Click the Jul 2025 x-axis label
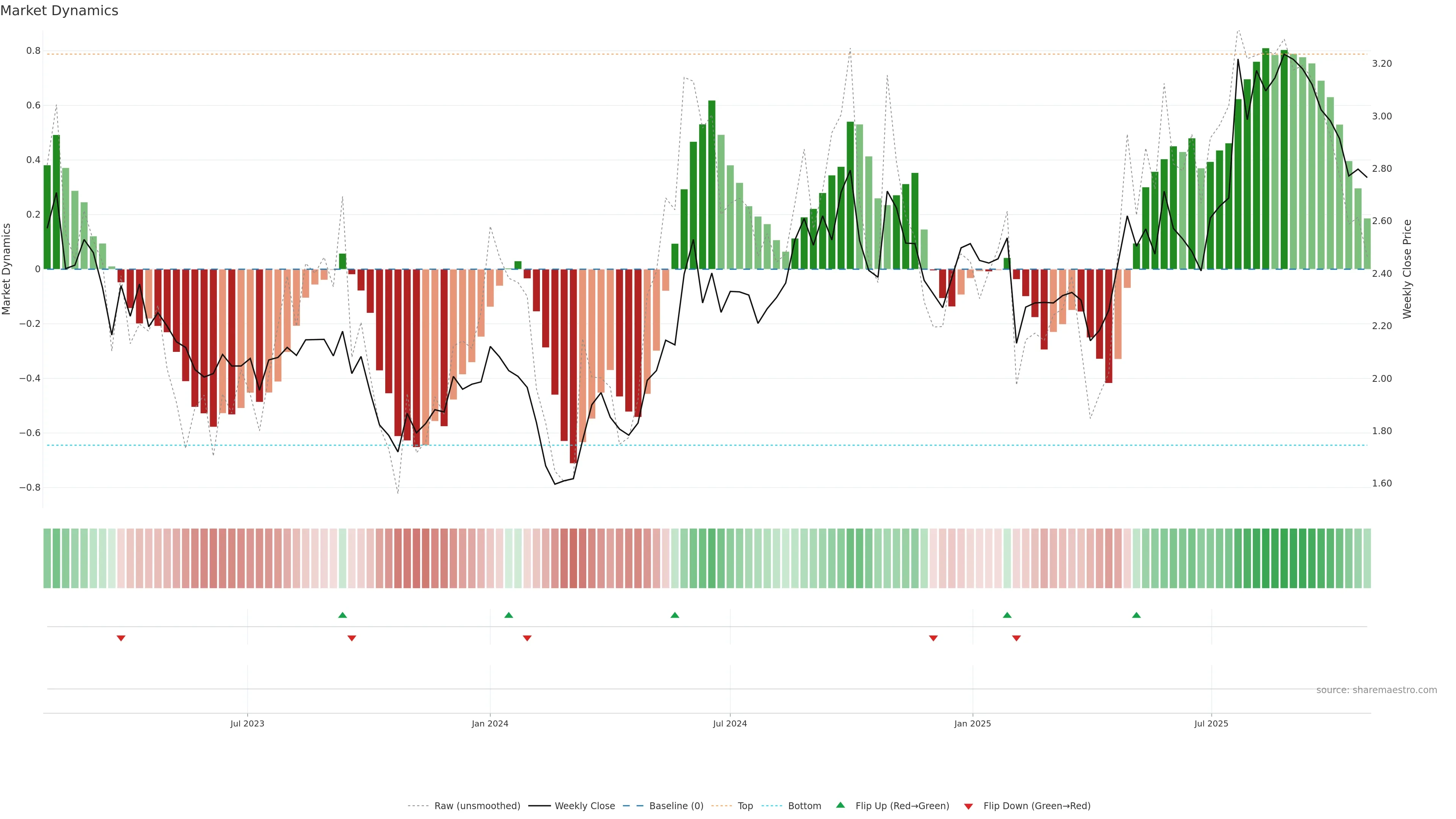 coord(1211,723)
